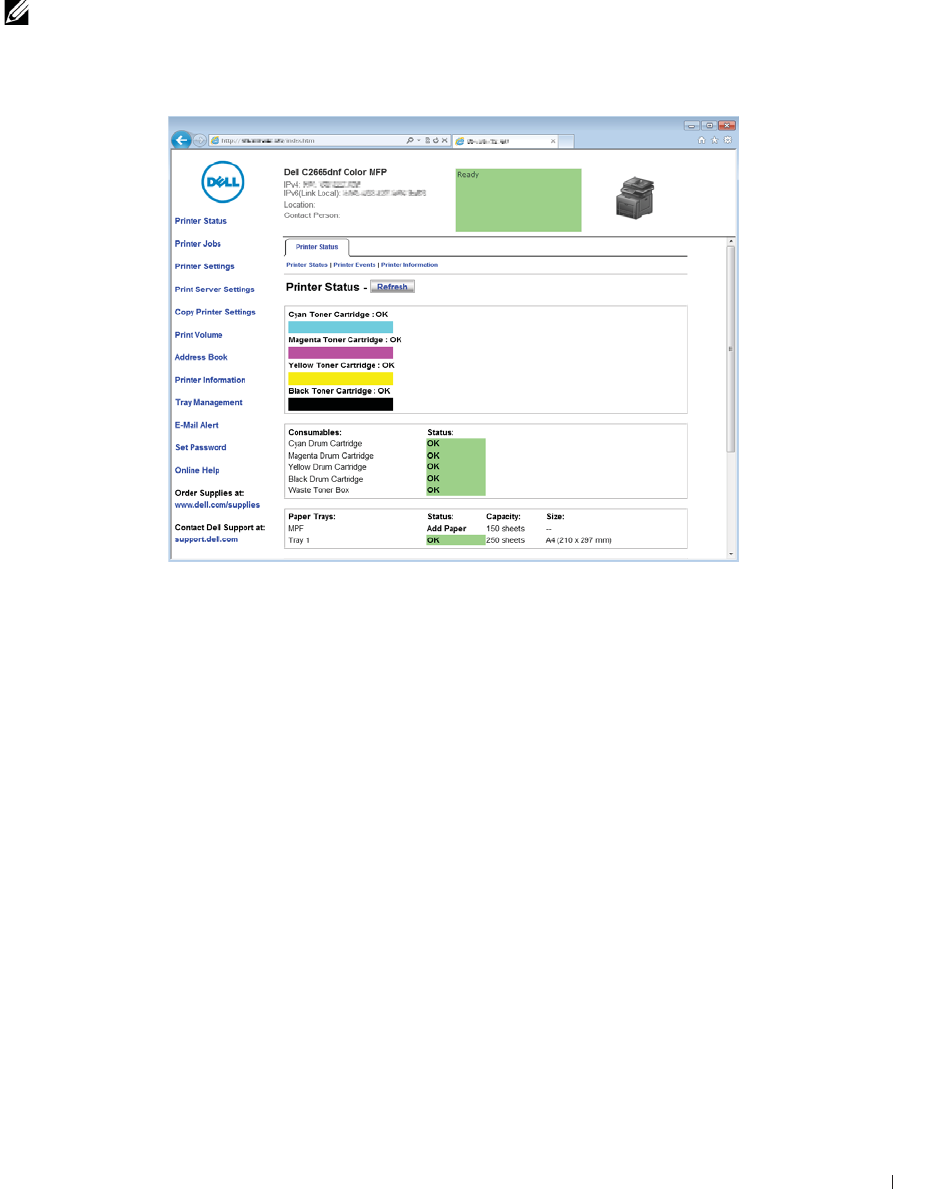The width and height of the screenshot is (934, 1189).
Task: Click 'Black Drum Cartridge' row text
Action: pos(325,479)
